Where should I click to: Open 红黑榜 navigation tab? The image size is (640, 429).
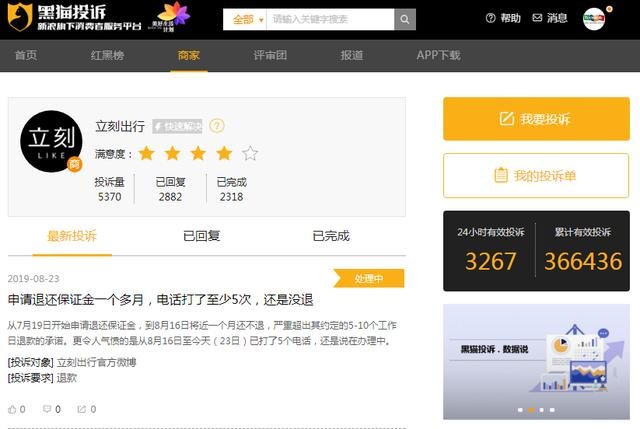(107, 55)
